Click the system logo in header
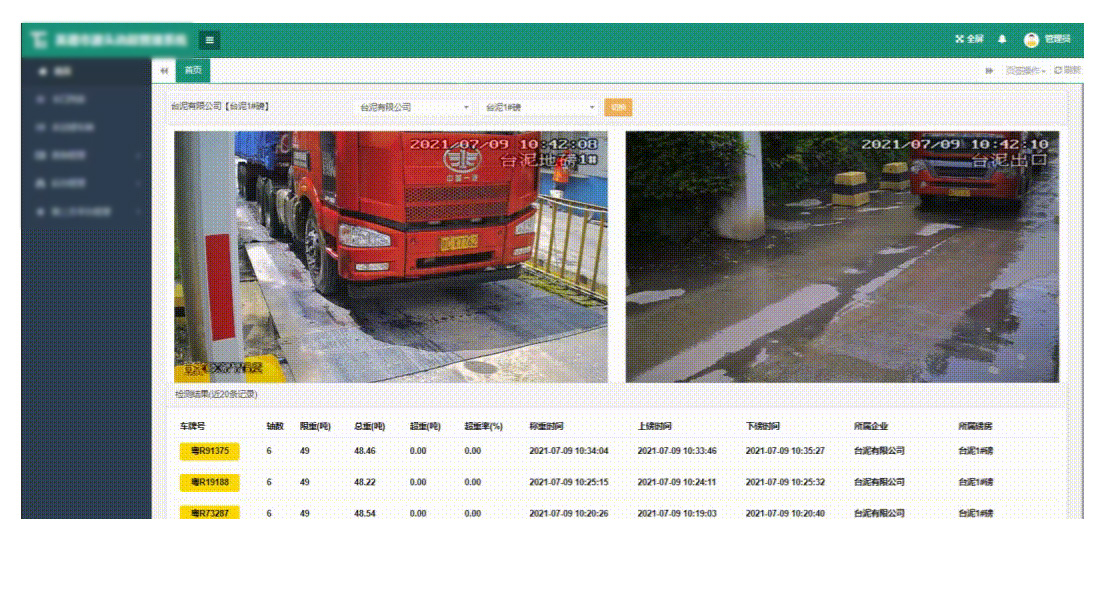 [x=40, y=41]
